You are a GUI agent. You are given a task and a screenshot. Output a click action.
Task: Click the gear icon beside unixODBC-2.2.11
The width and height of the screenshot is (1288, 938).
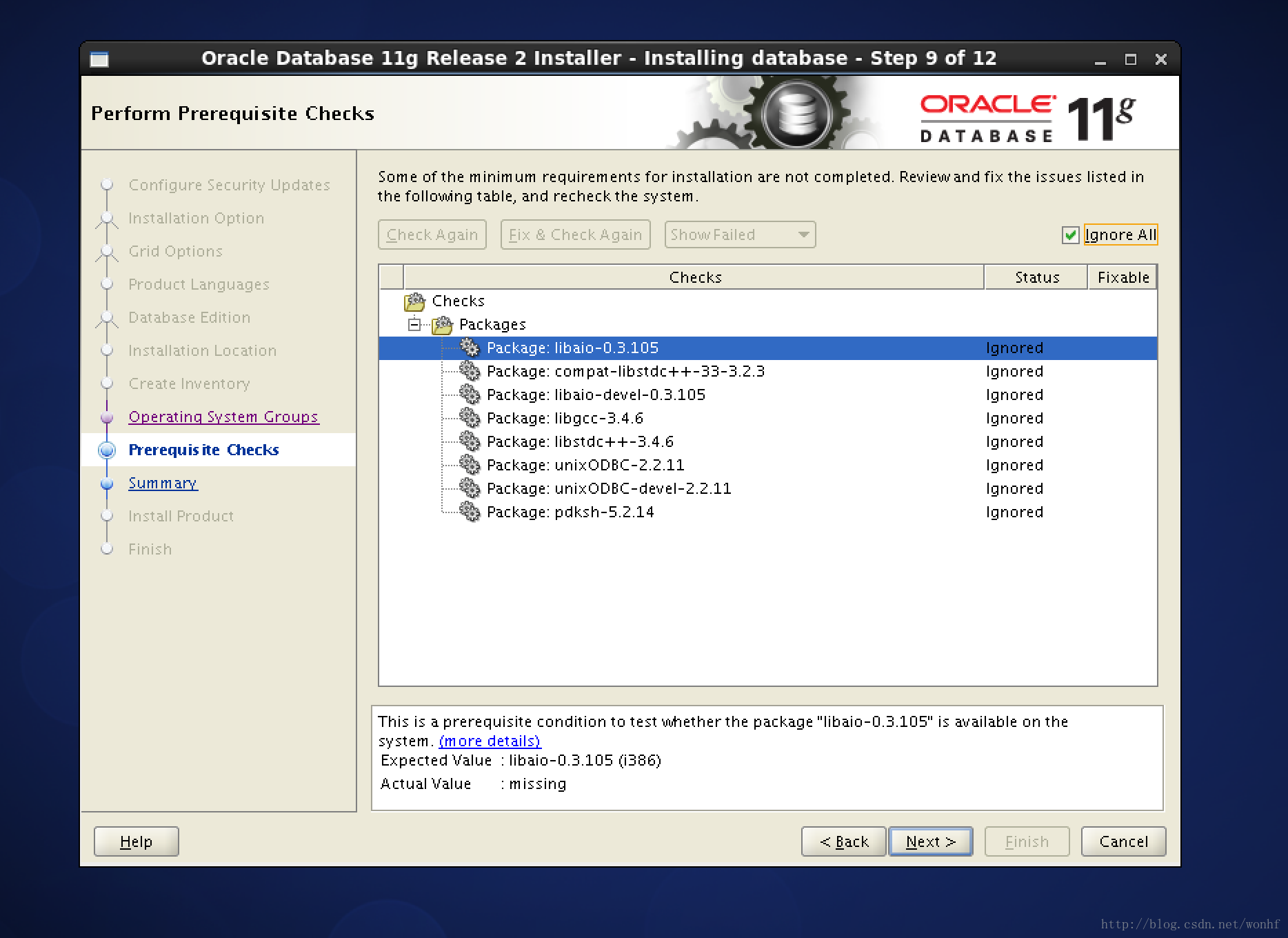pyautogui.click(x=470, y=465)
